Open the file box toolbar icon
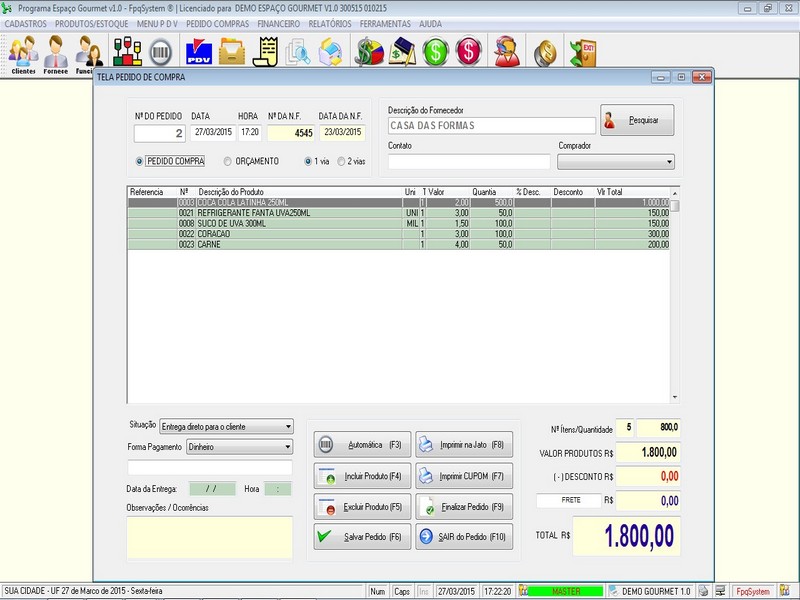Screen dimensions: 800x600 point(232,52)
